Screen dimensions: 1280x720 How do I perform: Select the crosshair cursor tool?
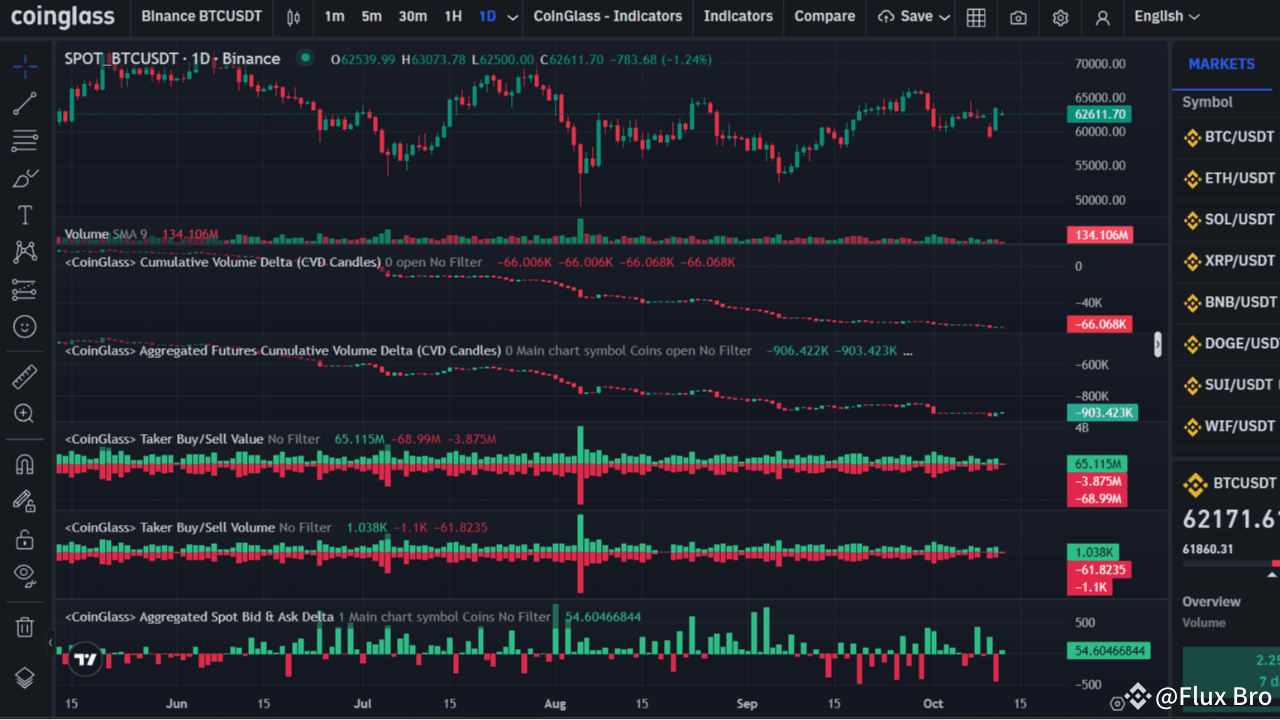click(25, 67)
